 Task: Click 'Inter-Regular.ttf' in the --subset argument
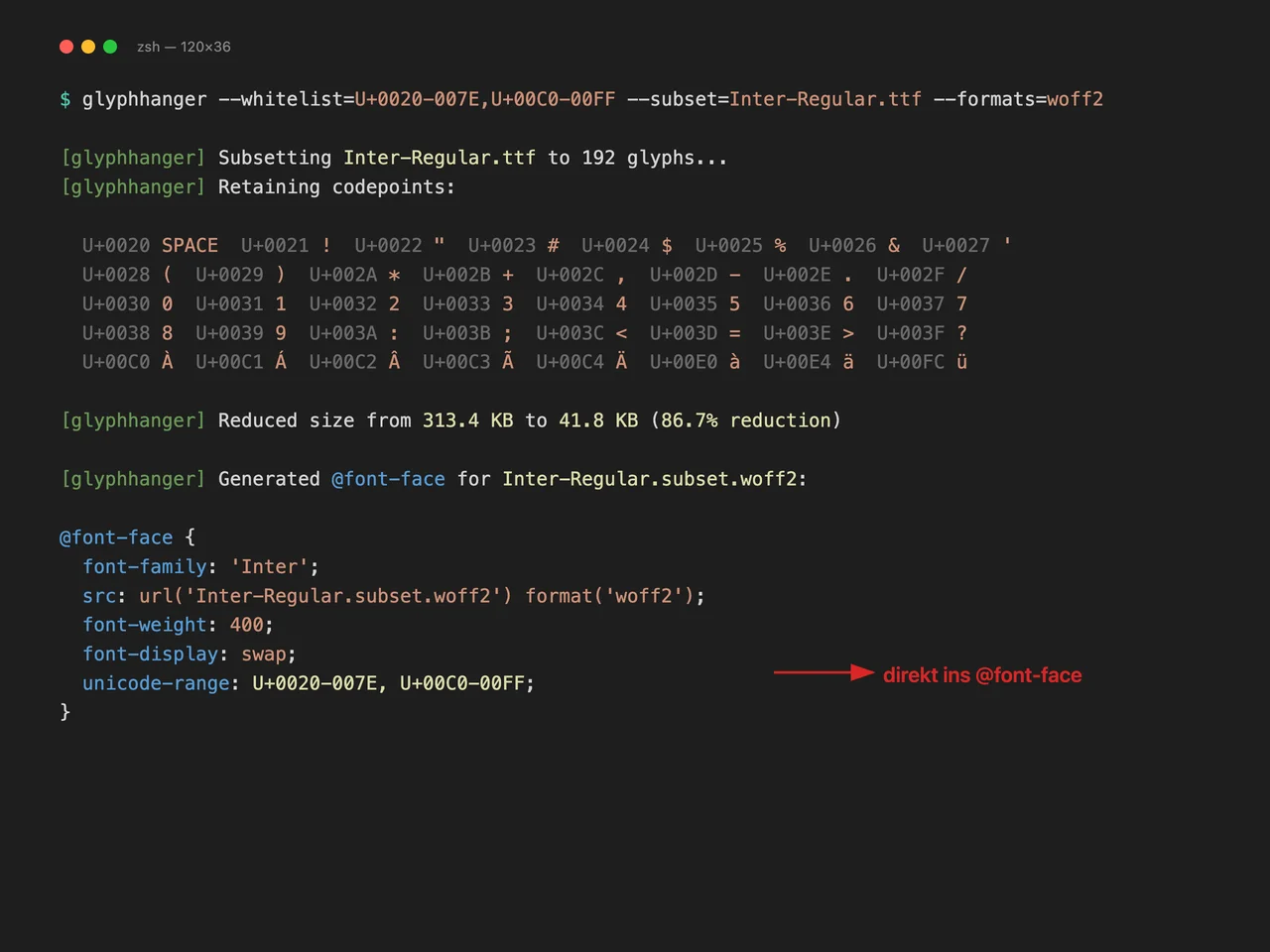825,99
